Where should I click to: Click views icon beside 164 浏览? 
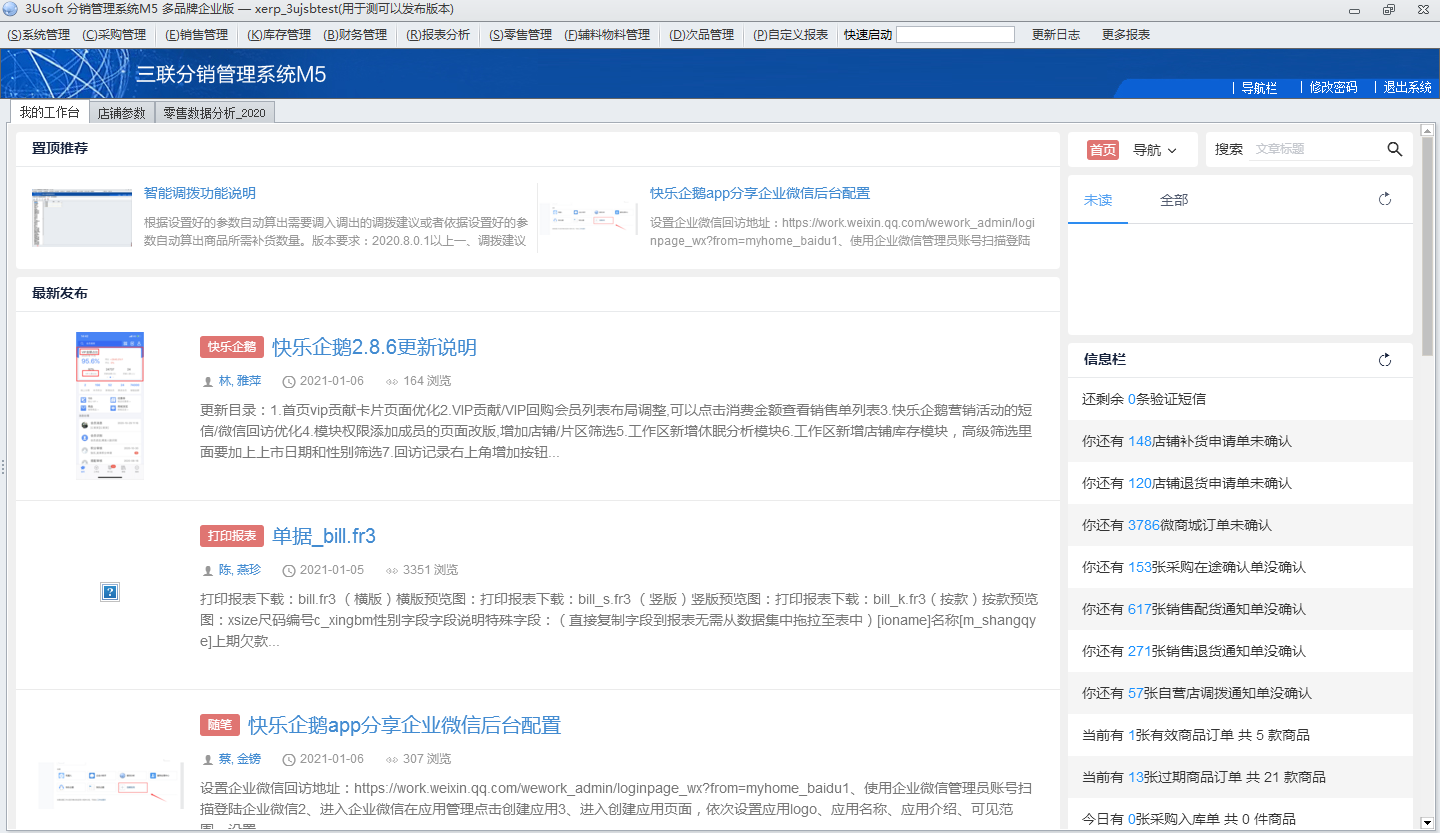(392, 382)
